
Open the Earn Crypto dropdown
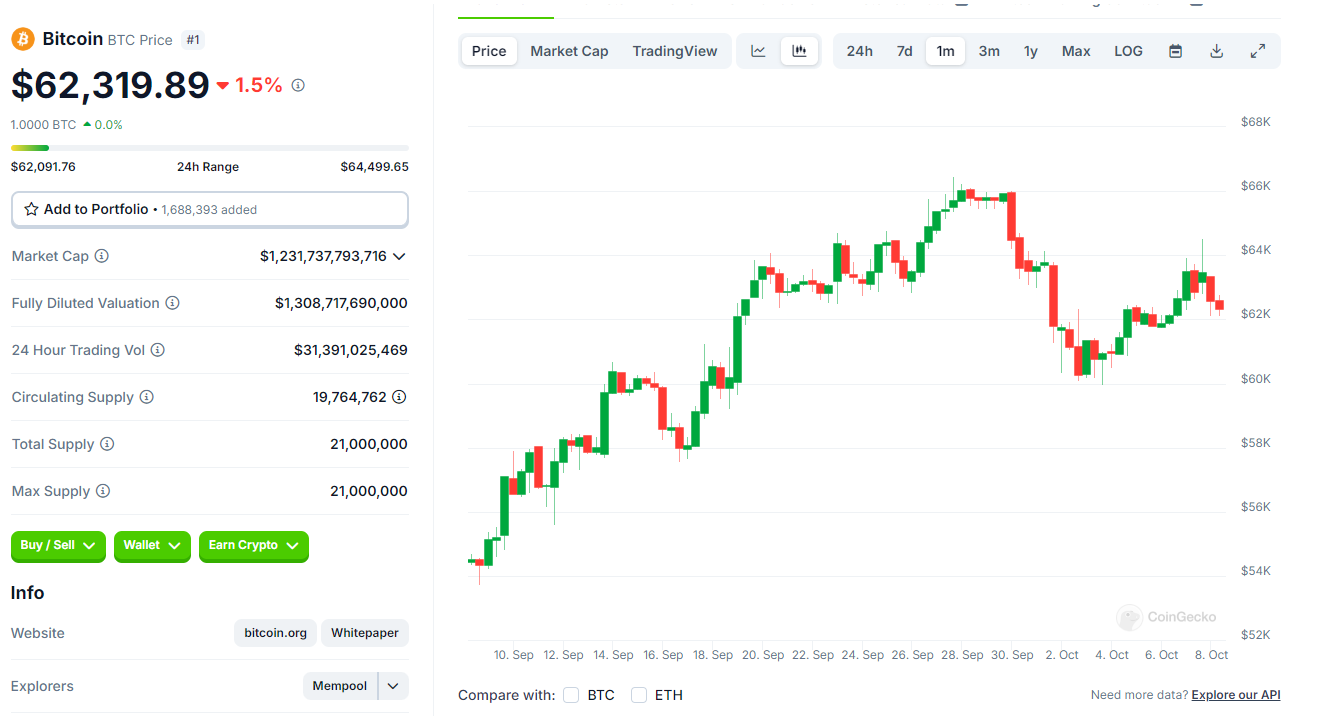point(254,546)
